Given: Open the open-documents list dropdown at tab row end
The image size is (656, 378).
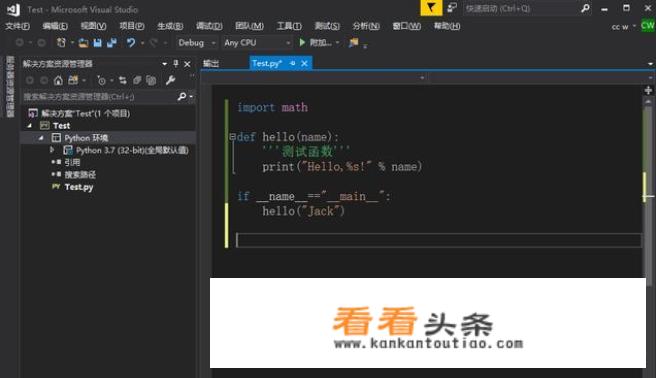Looking at the screenshot, I should point(651,64).
